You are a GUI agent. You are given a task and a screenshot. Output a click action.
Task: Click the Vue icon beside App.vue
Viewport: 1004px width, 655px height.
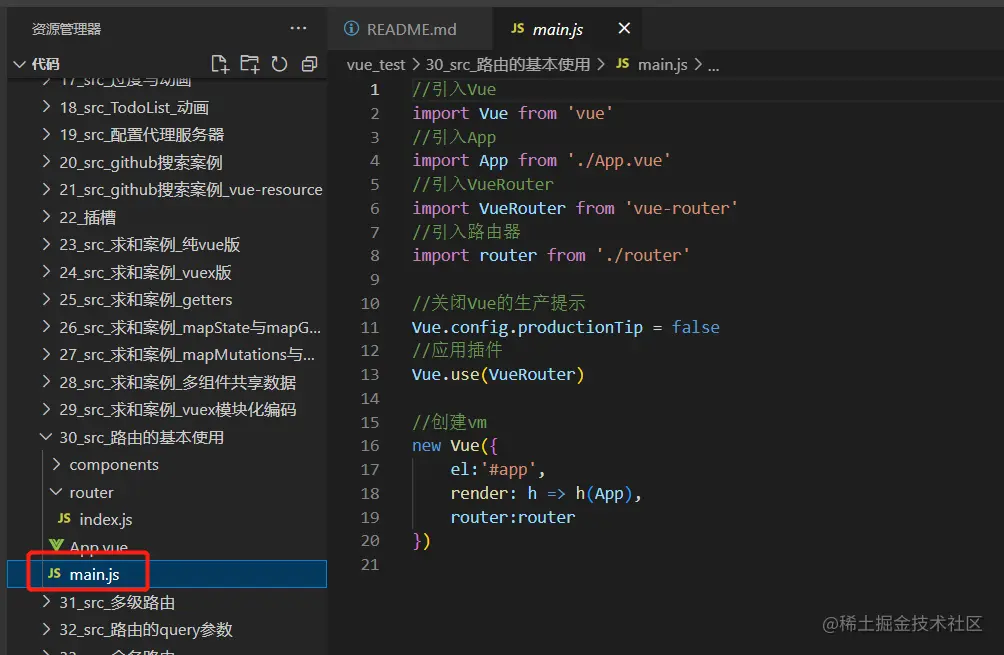click(56, 546)
